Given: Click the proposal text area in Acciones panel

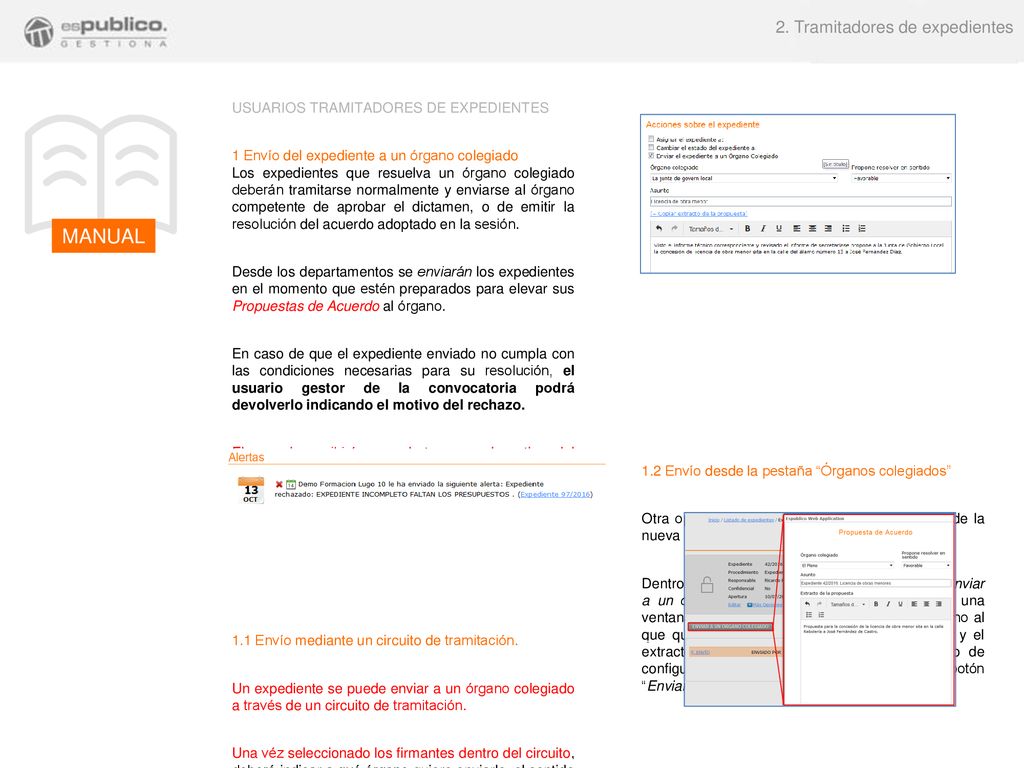Looking at the screenshot, I should coord(801,255).
